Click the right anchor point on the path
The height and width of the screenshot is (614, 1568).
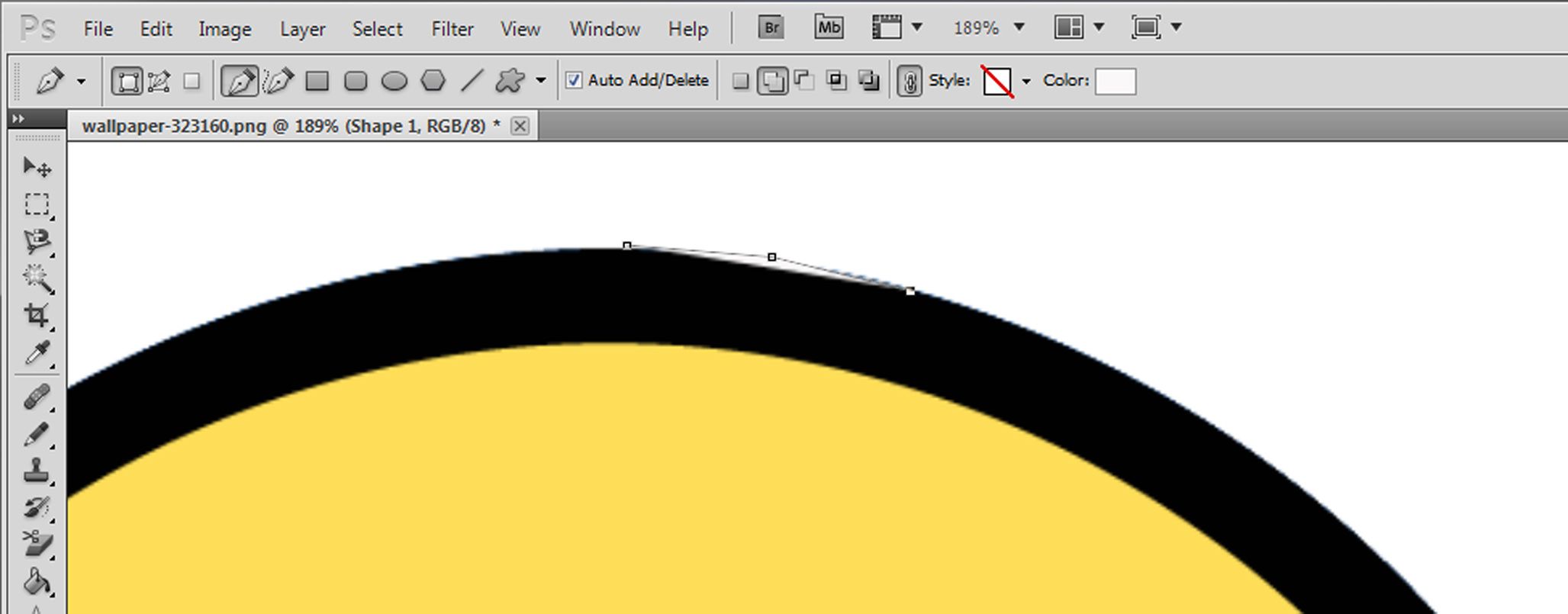click(910, 291)
